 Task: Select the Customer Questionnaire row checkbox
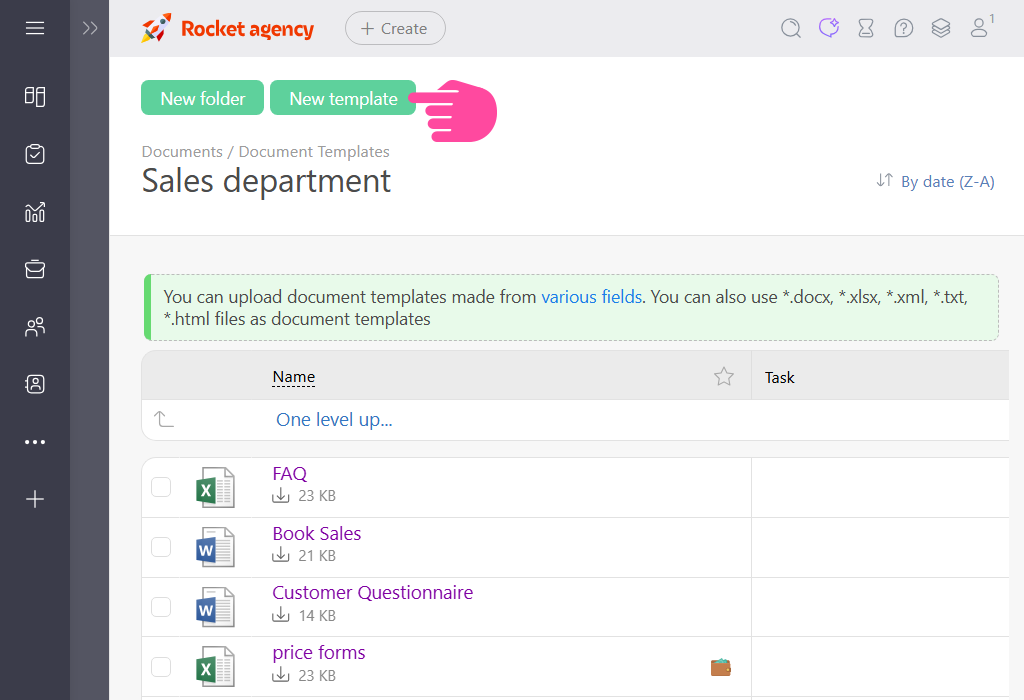161,607
